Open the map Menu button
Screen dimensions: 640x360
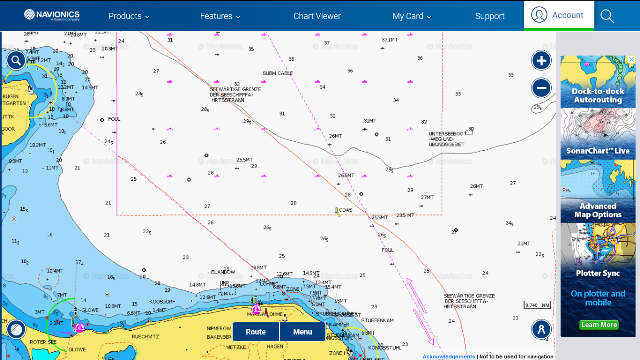click(x=302, y=331)
